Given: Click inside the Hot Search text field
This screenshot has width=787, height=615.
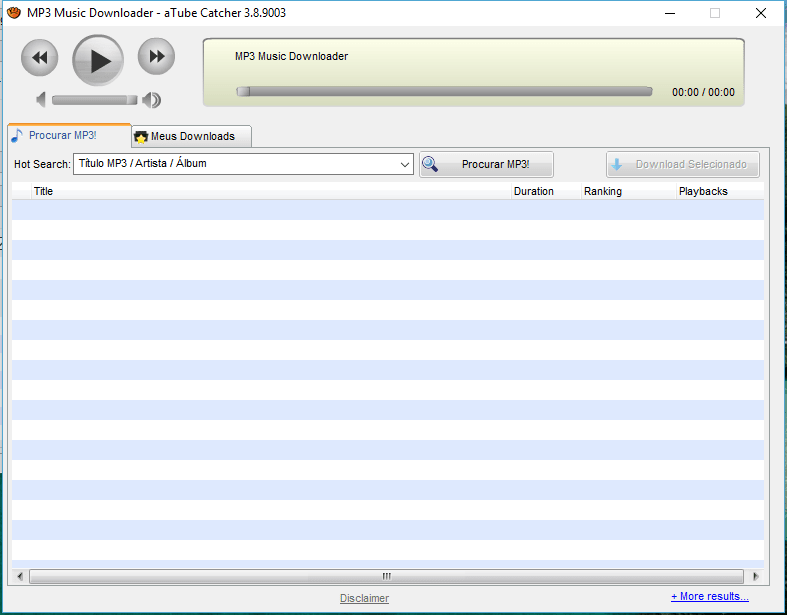Looking at the screenshot, I should tap(235, 164).
